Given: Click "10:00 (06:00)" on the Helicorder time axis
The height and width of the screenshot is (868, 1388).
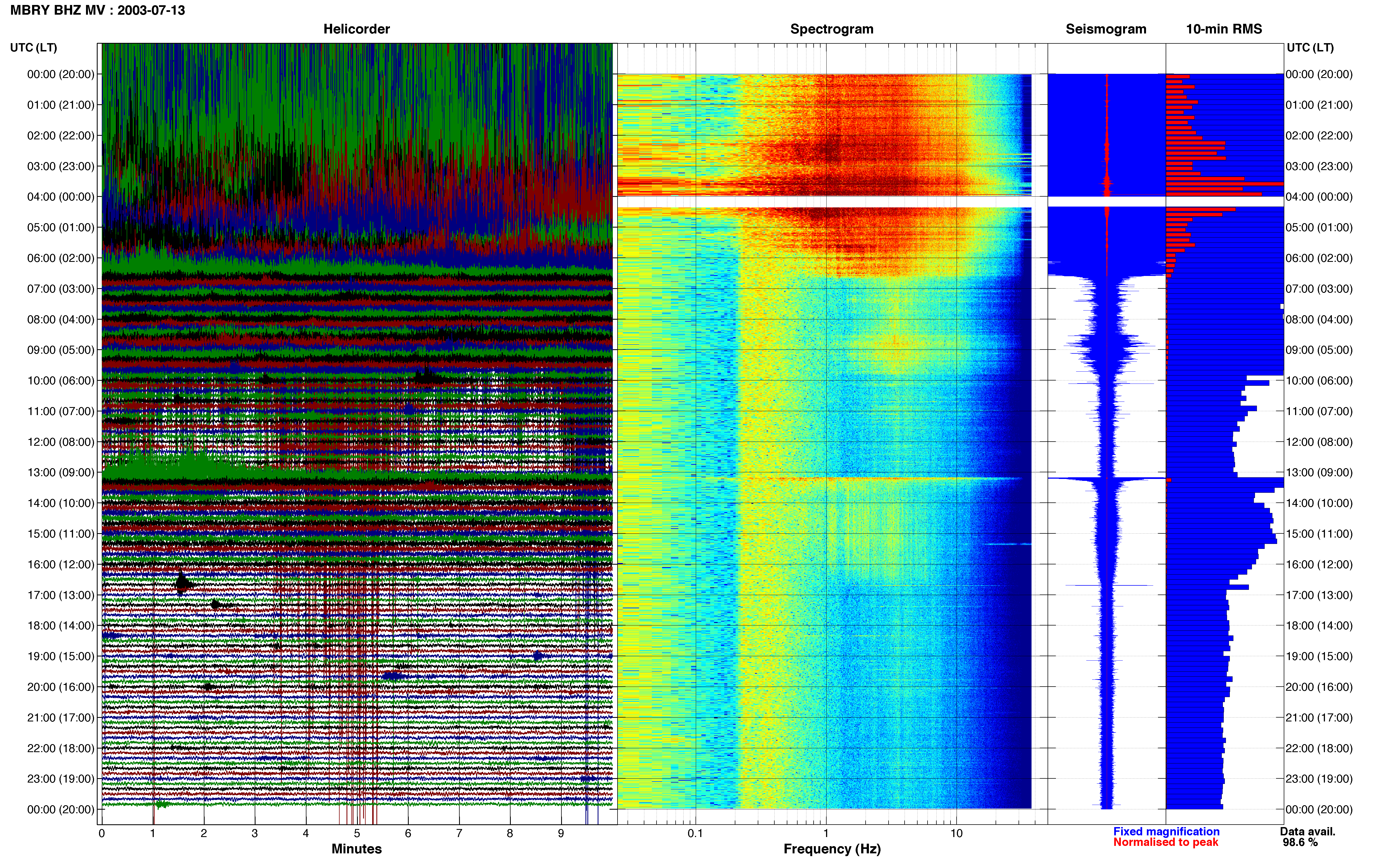Looking at the screenshot, I should tap(61, 380).
